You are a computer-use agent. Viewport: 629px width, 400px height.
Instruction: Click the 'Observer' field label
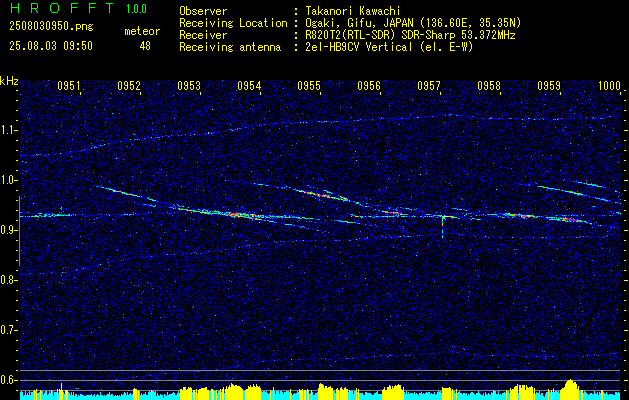click(203, 11)
